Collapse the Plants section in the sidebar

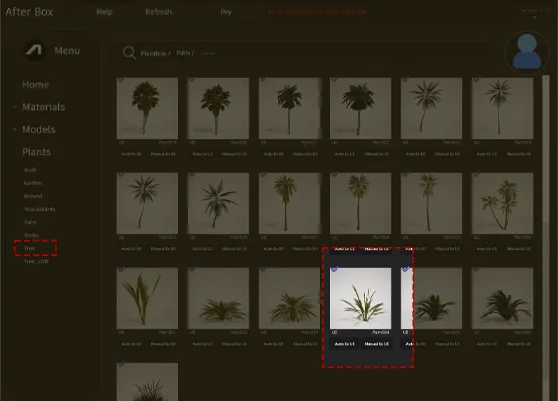click(36, 152)
